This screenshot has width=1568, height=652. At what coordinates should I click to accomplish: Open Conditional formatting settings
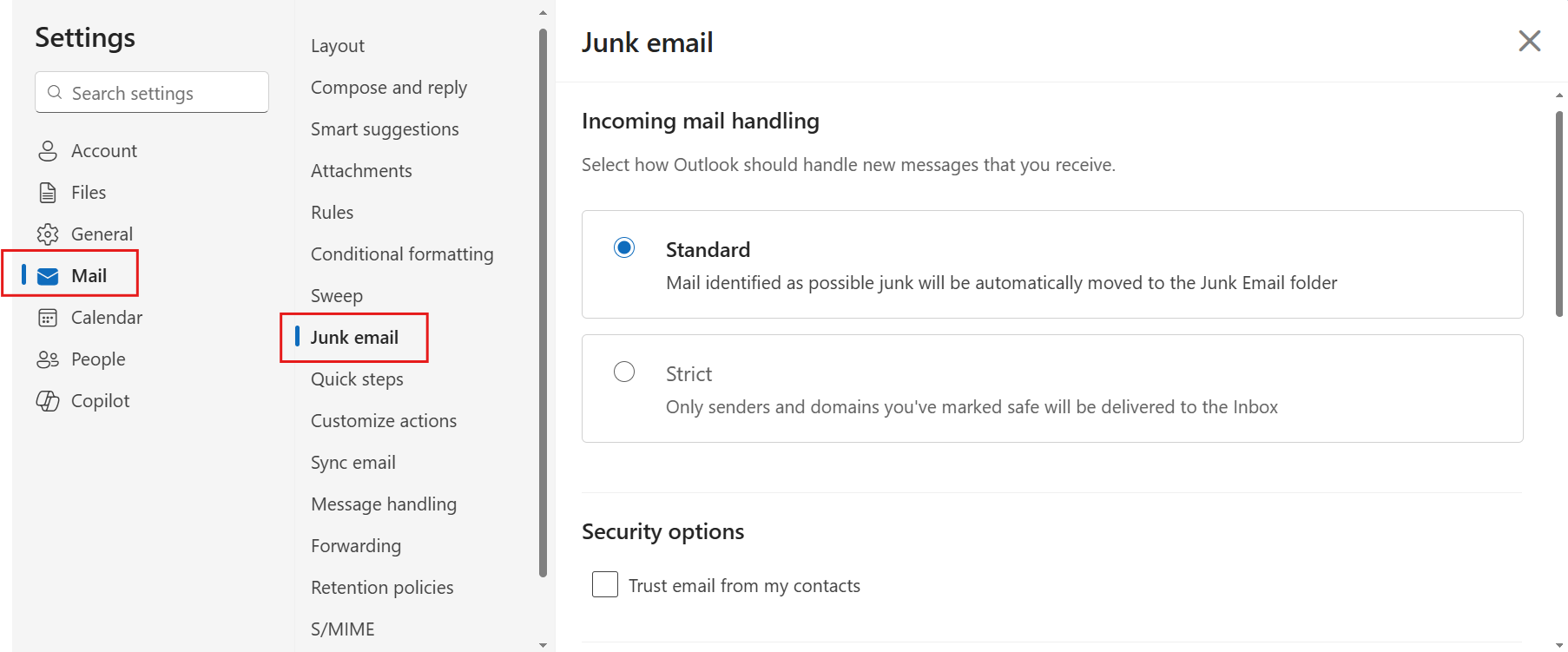(x=402, y=254)
